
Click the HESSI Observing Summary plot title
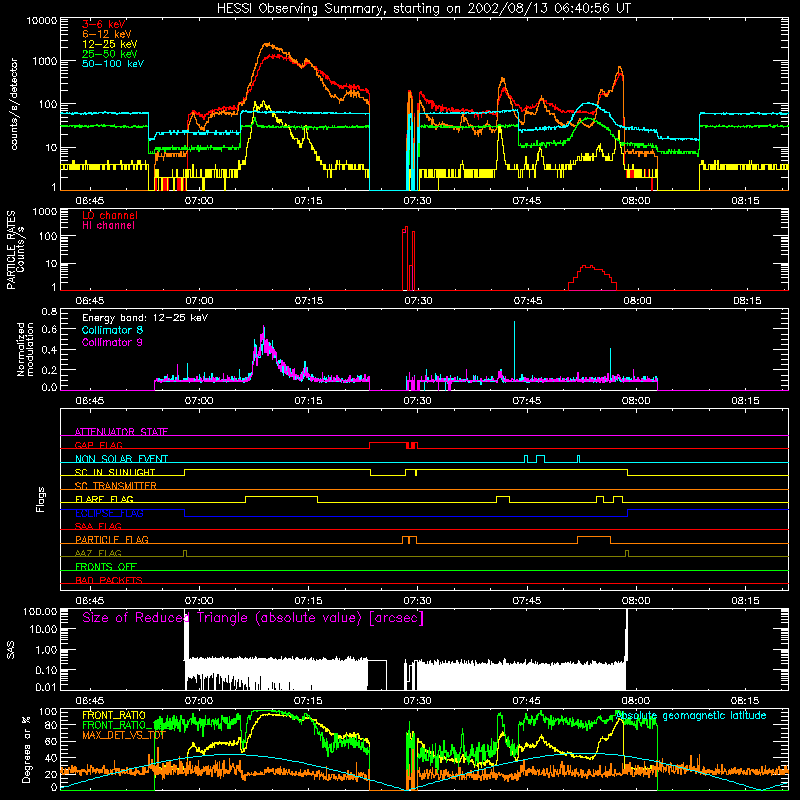423,9
